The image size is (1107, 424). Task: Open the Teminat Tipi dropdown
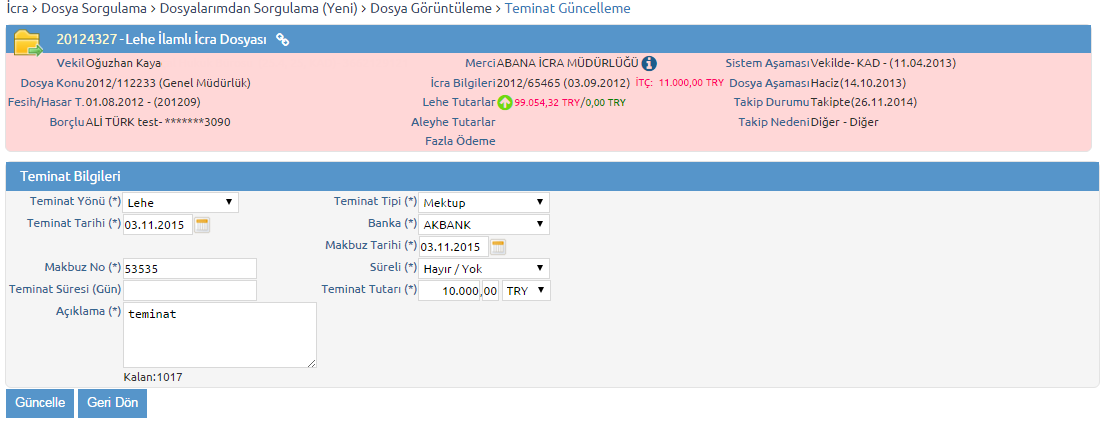(x=484, y=202)
